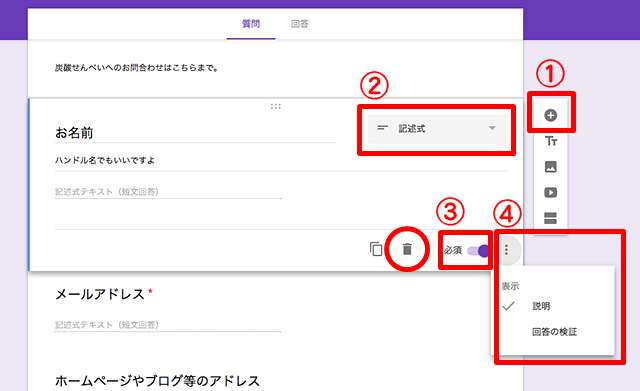Screen dimensions: 640x391
Task: Grab the drag handle above お名前
Action: coord(276,107)
